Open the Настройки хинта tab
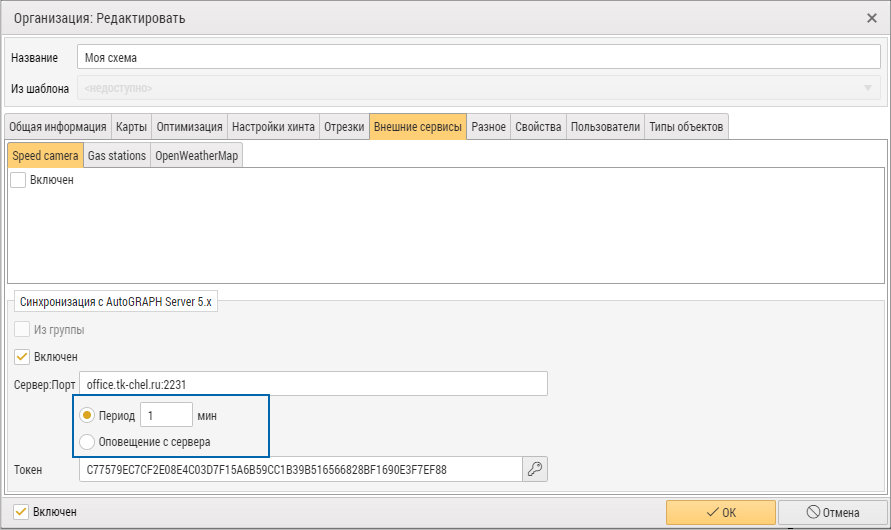This screenshot has height=530, width=891. click(273, 127)
